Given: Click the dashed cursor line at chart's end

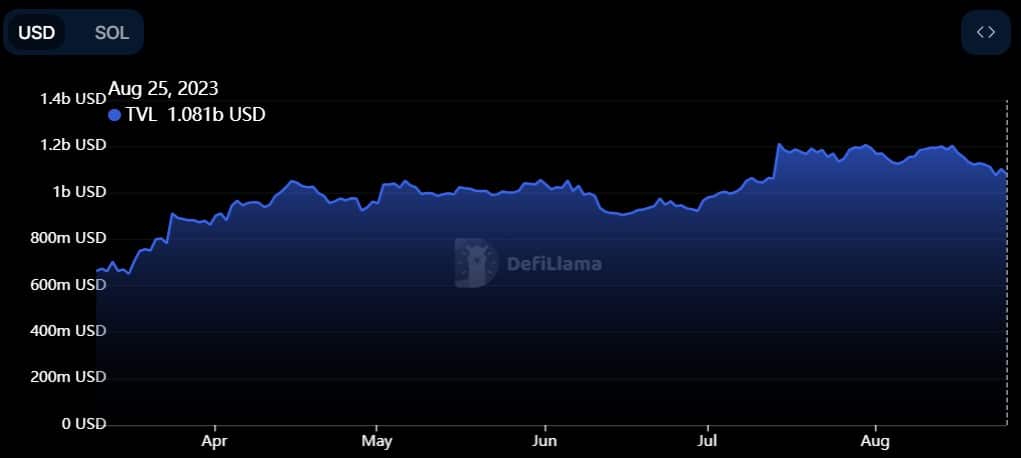Looking at the screenshot, I should pos(1007,263).
